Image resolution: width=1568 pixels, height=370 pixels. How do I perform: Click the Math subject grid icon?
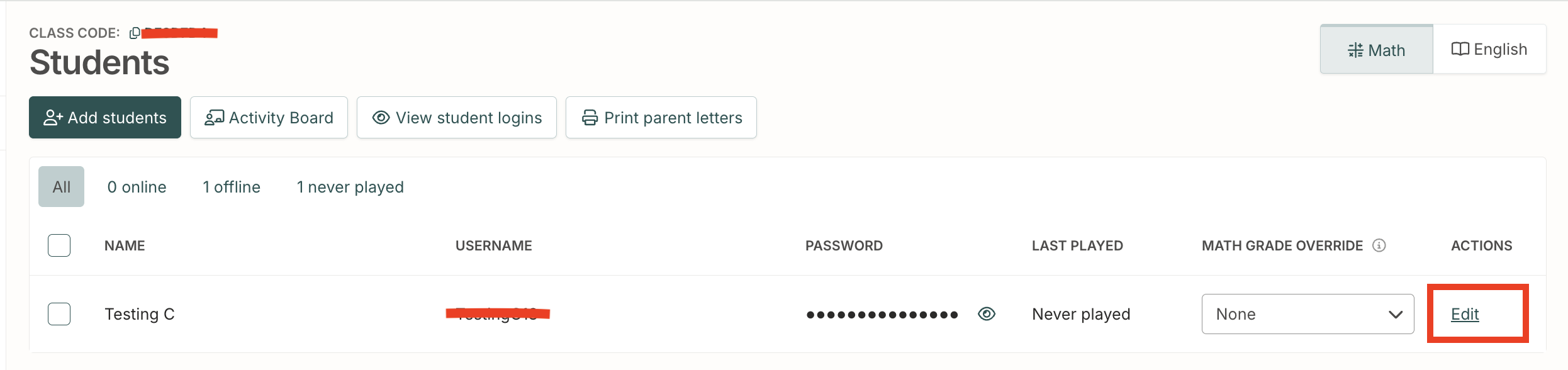click(1355, 50)
